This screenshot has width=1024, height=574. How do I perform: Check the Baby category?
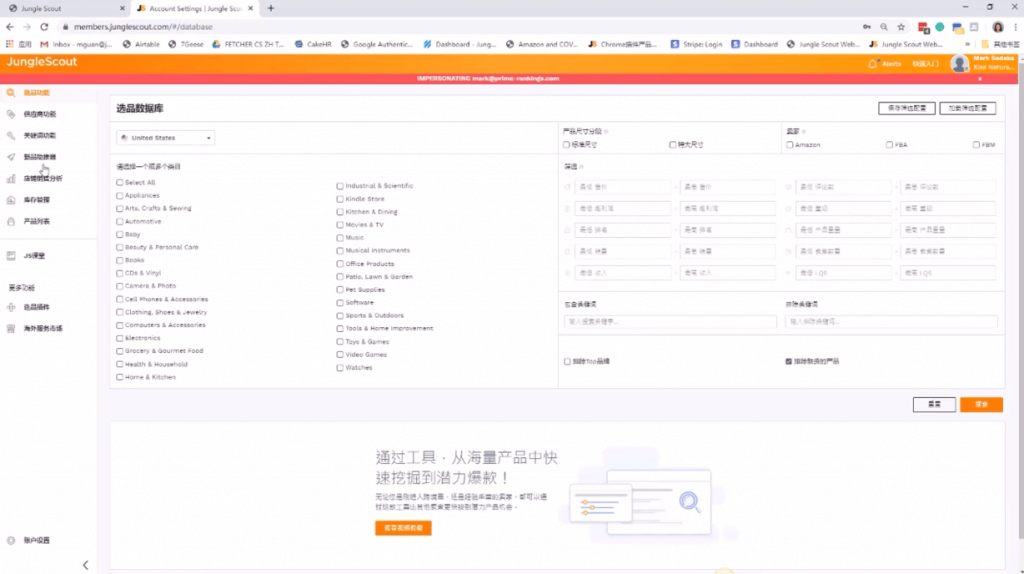coord(120,234)
